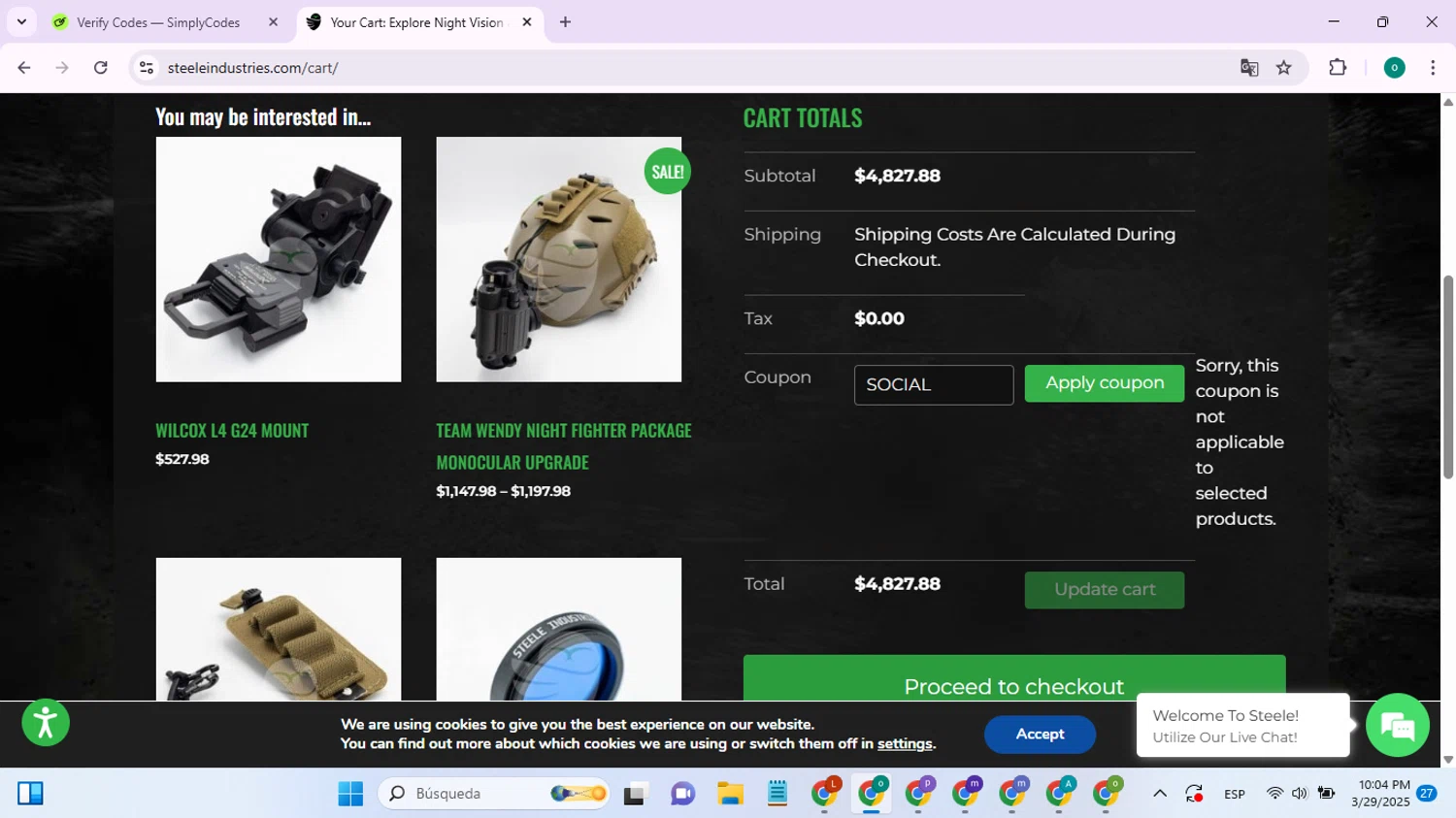Open the Welcome To Steele live chat popup
Image resolution: width=1456 pixels, height=818 pixels.
click(x=1243, y=726)
